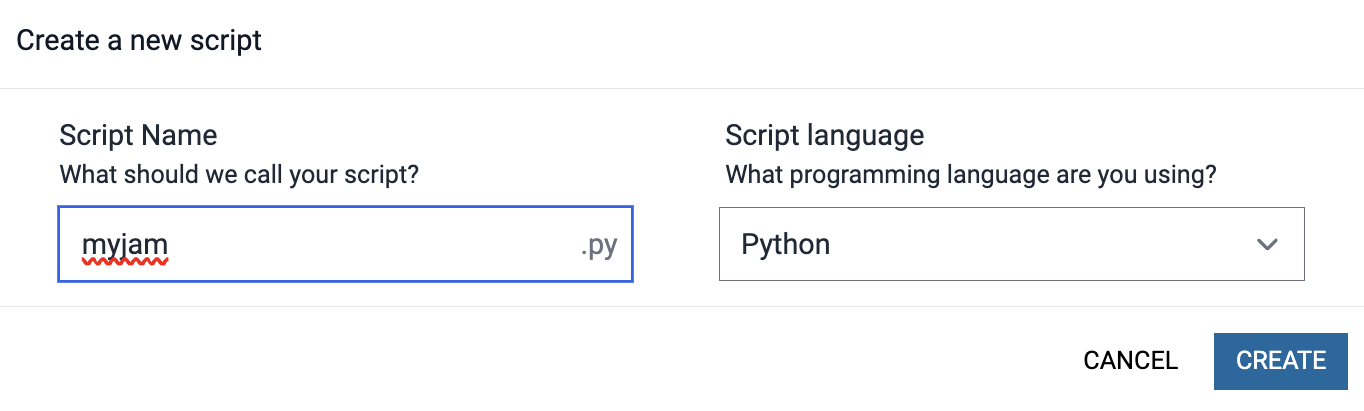Viewport: 1364px width, 411px height.
Task: Click the selected 'Python' value
Action: [x=785, y=244]
